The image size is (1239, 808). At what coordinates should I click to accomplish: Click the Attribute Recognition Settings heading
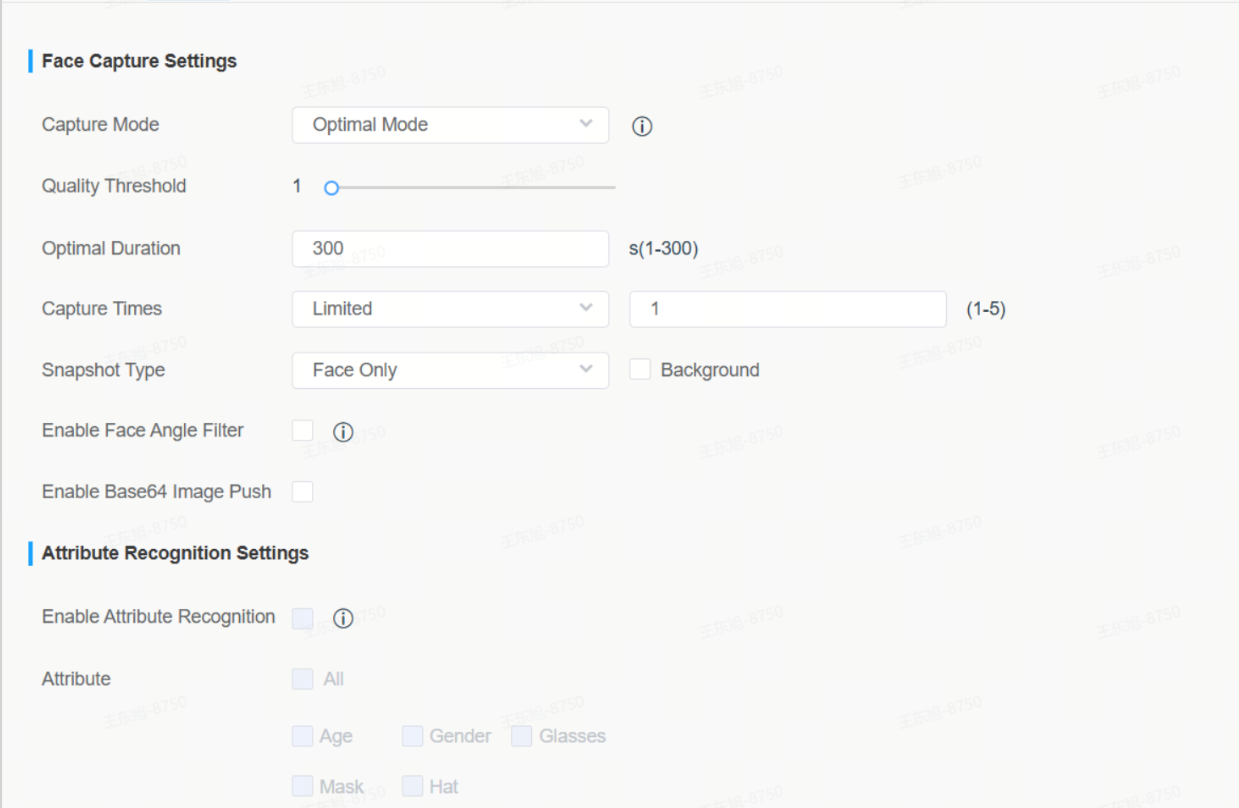click(x=175, y=553)
